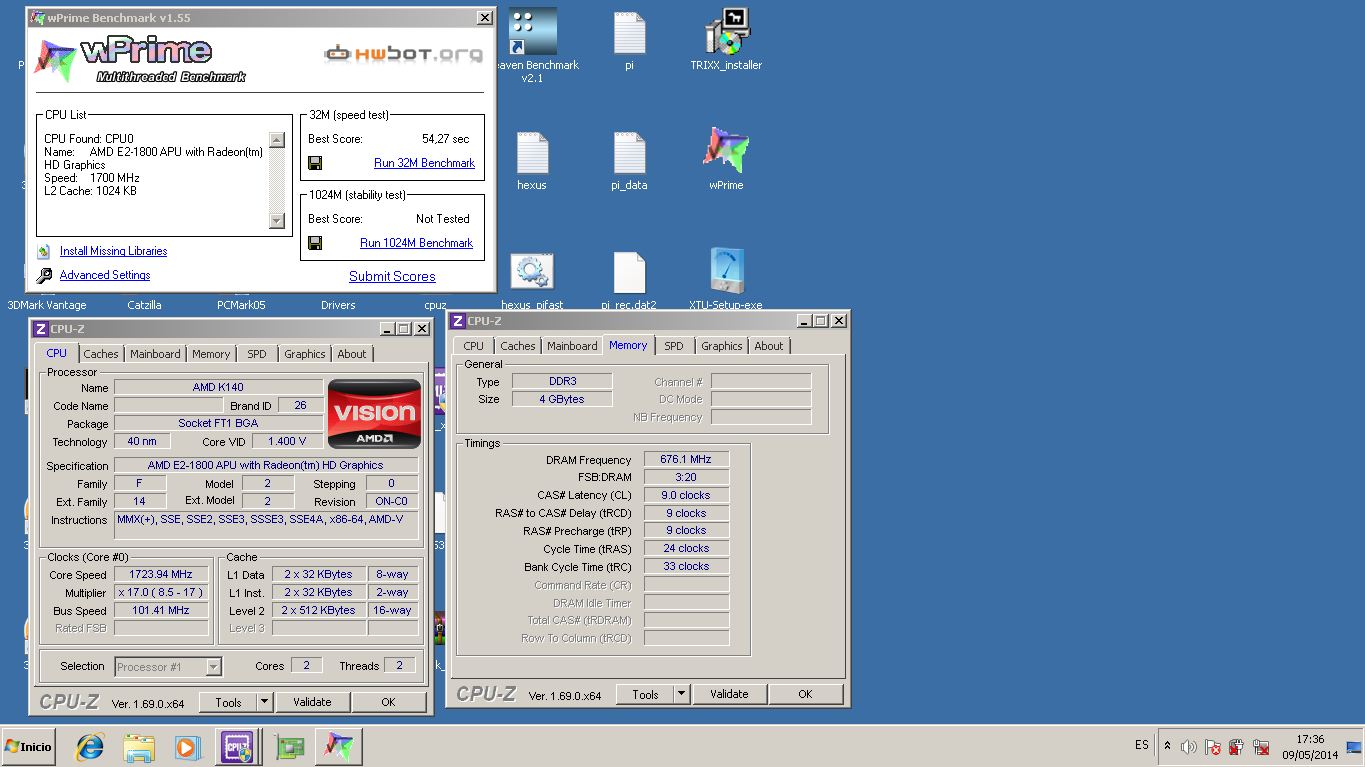Click Validate in left CPU-Z window
This screenshot has height=767, width=1365.
tap(312, 702)
